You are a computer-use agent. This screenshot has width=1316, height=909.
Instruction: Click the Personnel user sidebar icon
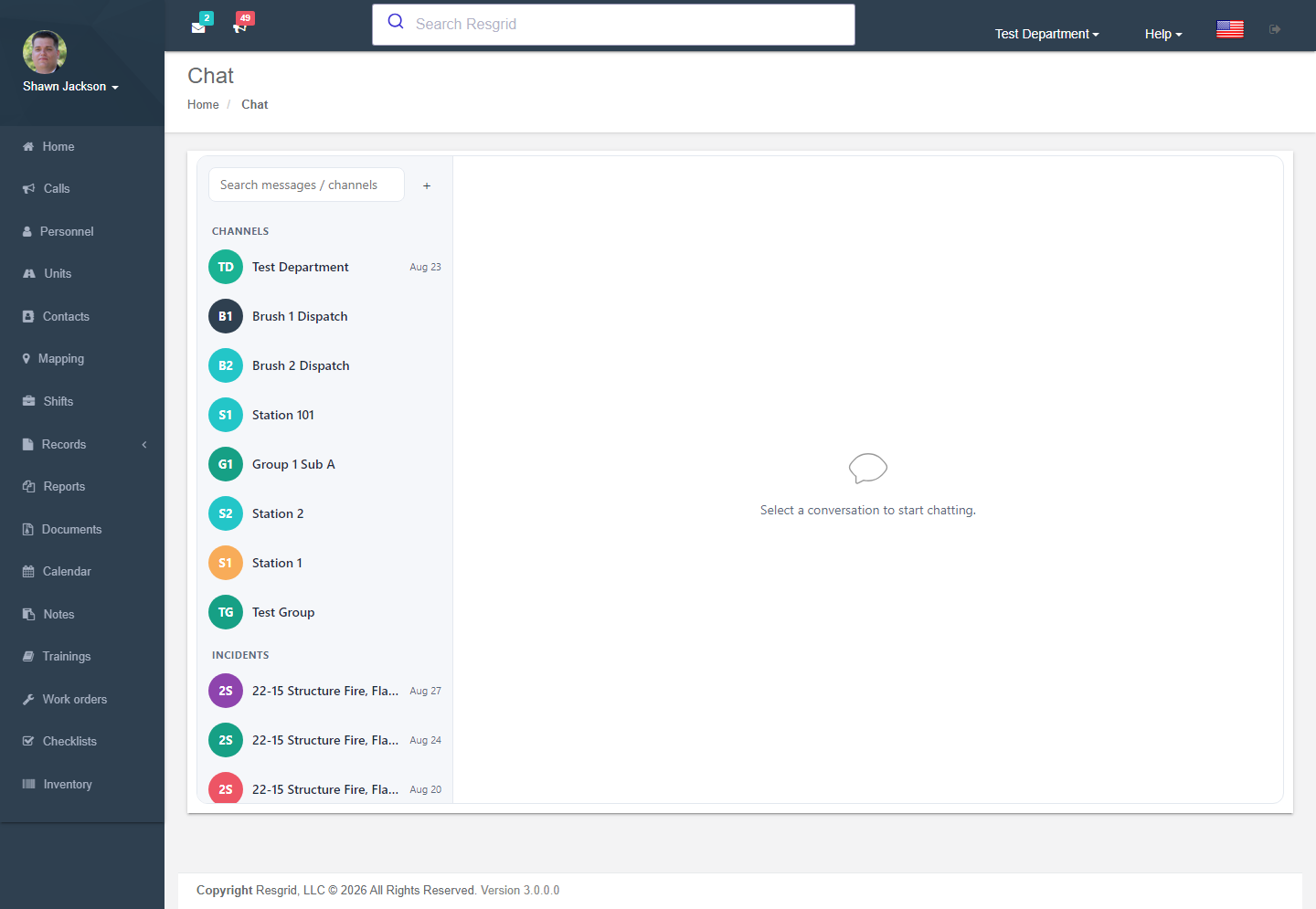(27, 232)
